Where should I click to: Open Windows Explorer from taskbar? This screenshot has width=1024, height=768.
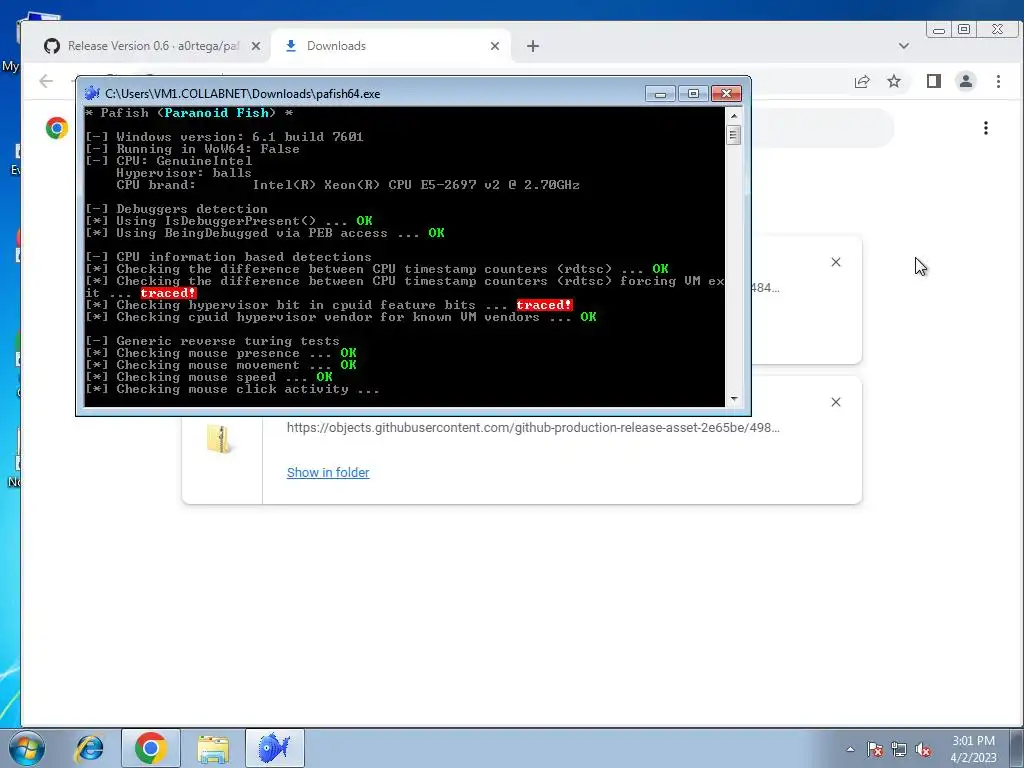click(x=213, y=748)
